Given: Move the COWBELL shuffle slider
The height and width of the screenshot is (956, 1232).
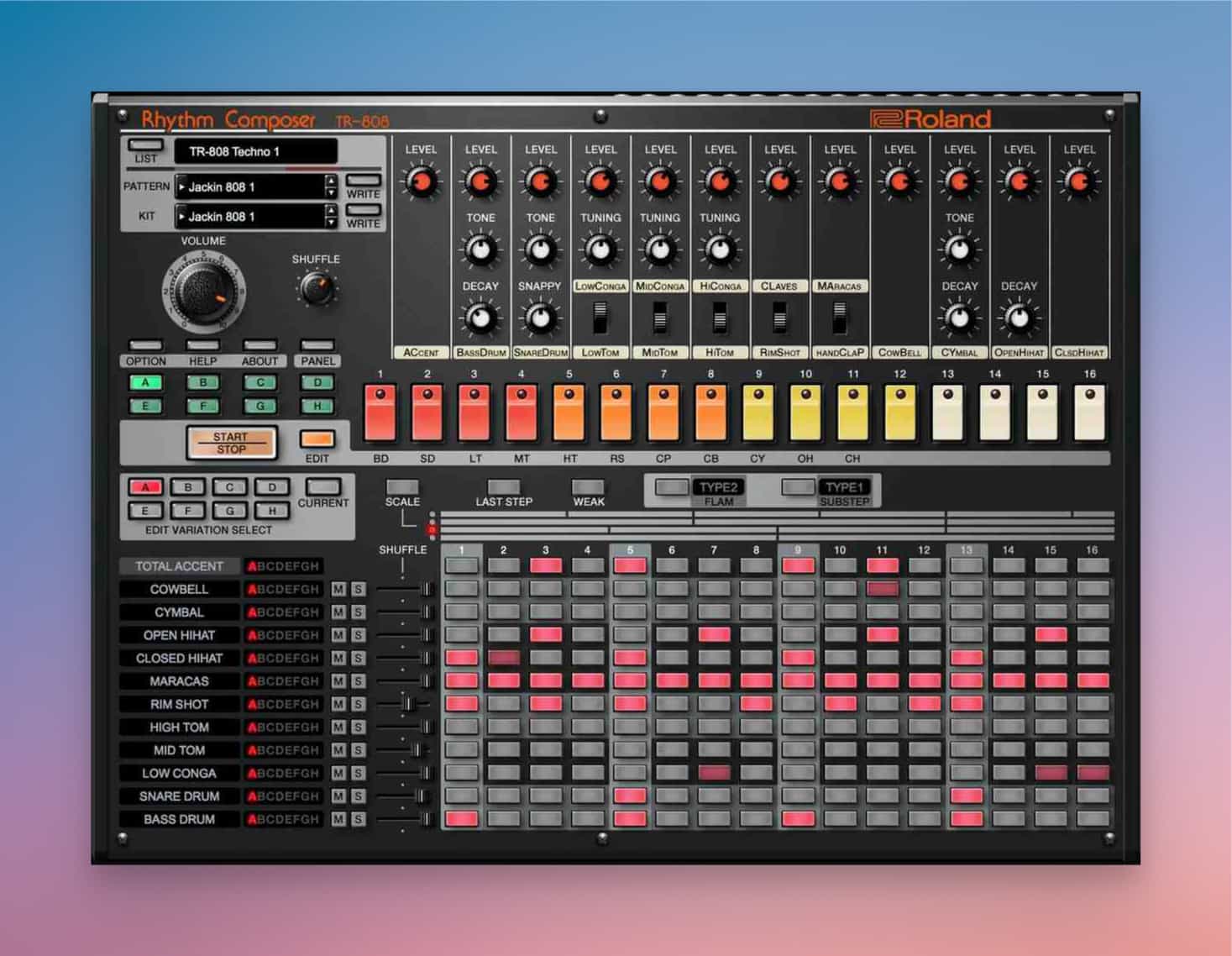Looking at the screenshot, I should point(426,590).
